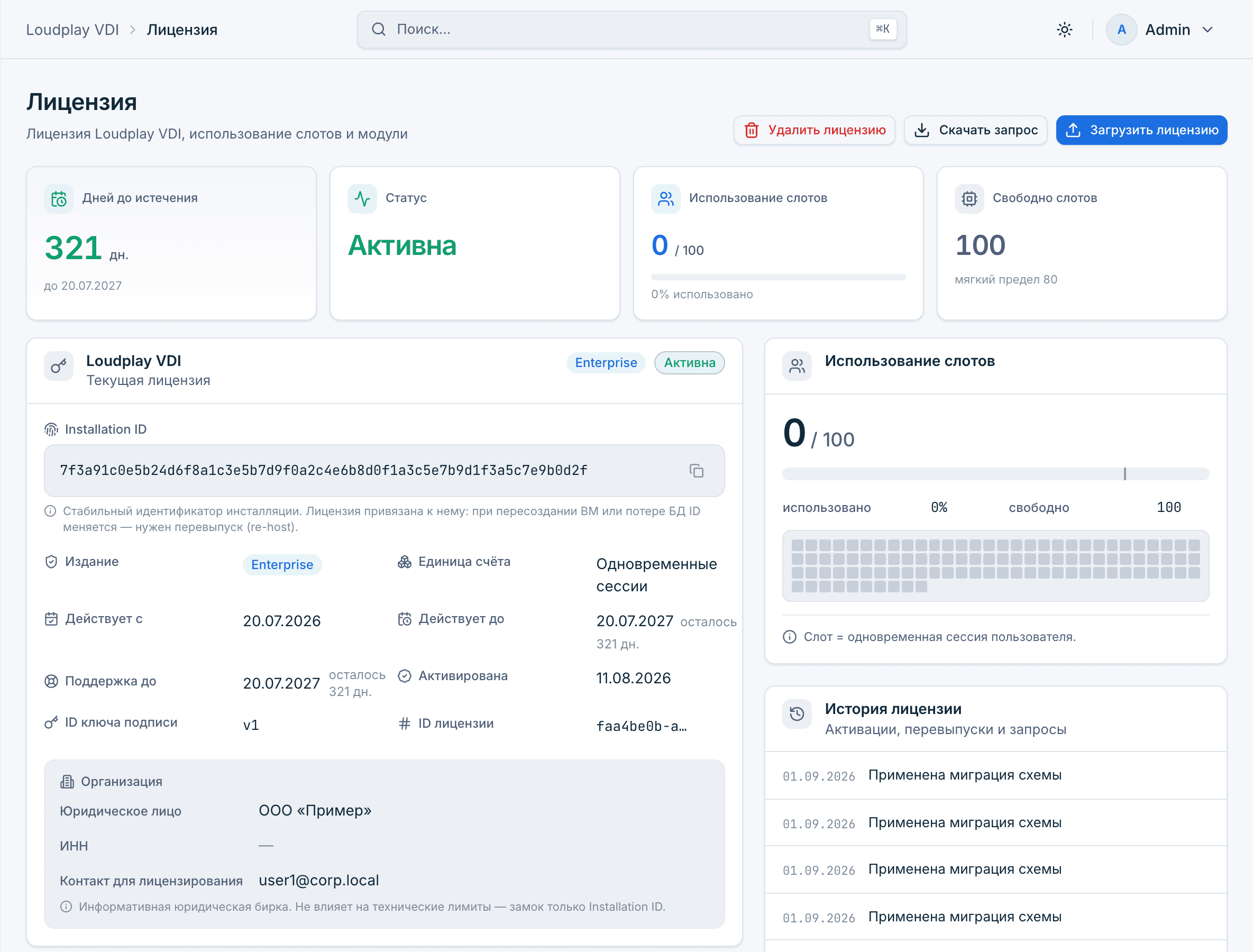Click the search magnifier icon
The image size is (1253, 952).
click(x=379, y=30)
